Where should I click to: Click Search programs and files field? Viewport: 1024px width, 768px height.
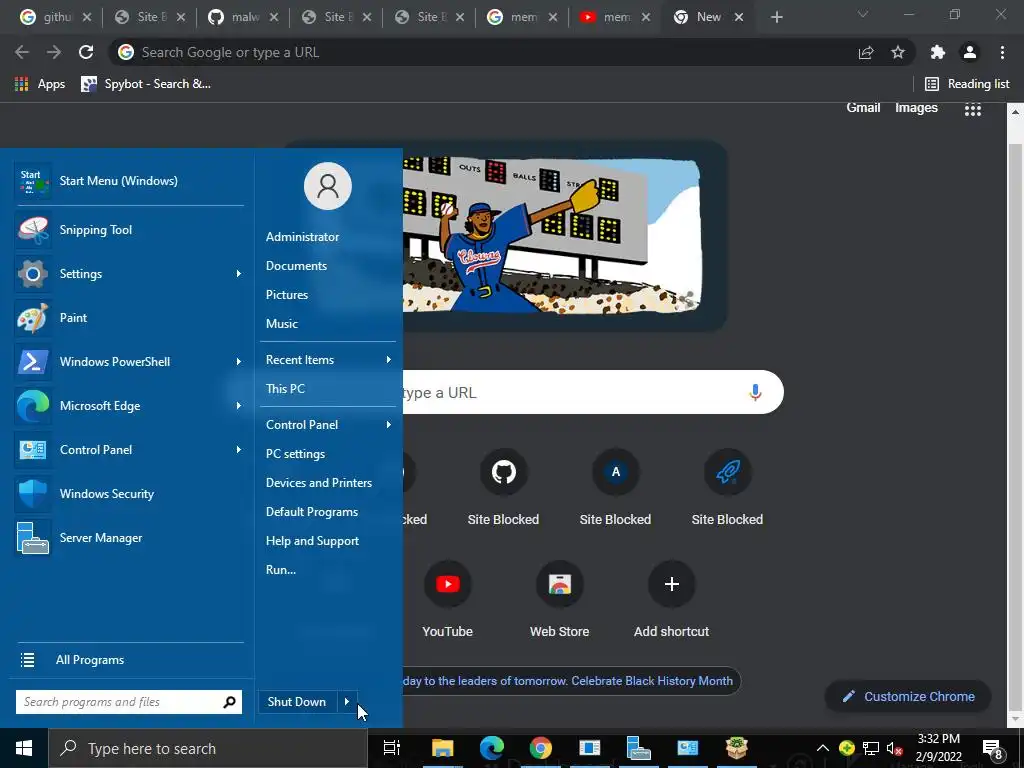[129, 702]
